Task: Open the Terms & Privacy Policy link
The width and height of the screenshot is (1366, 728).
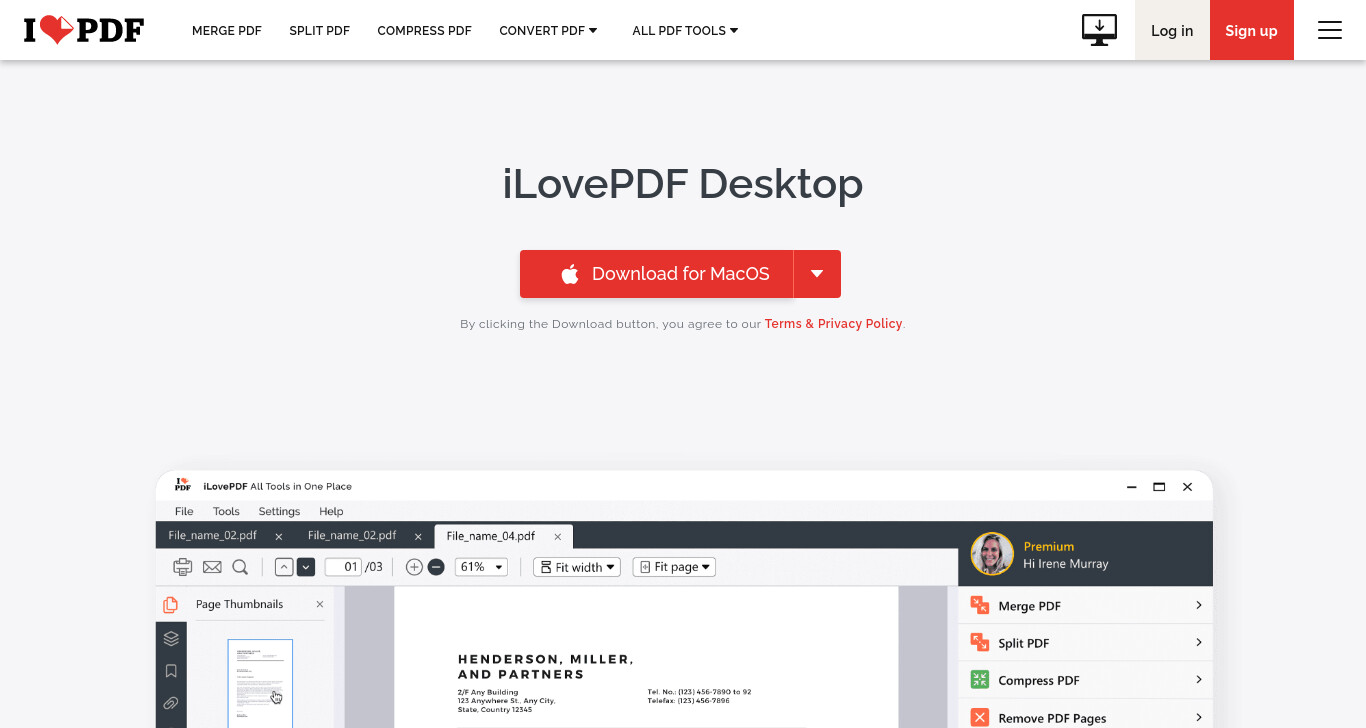Action: pyautogui.click(x=834, y=324)
